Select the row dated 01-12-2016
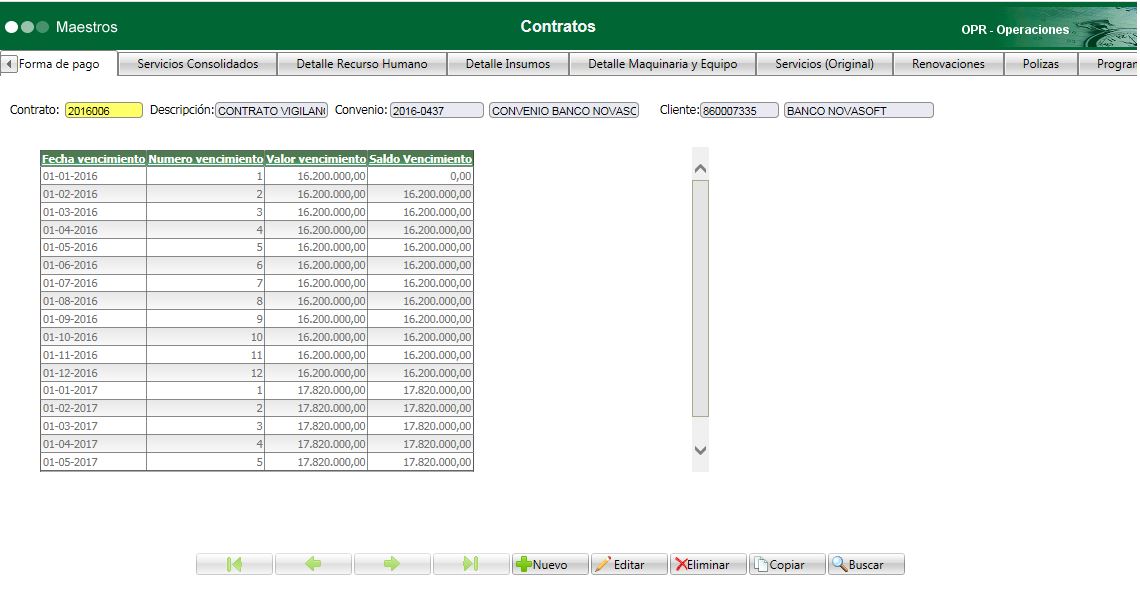Screen dimensions: 1140x601 [x=257, y=373]
